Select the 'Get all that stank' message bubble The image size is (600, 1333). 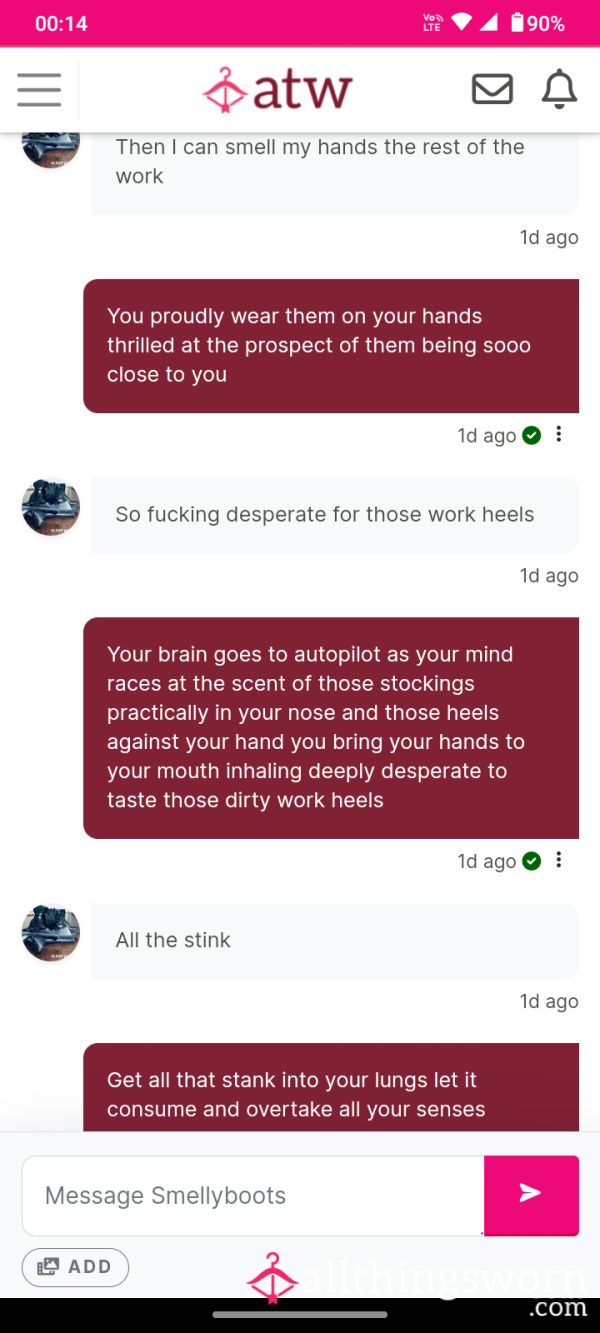click(x=331, y=1088)
